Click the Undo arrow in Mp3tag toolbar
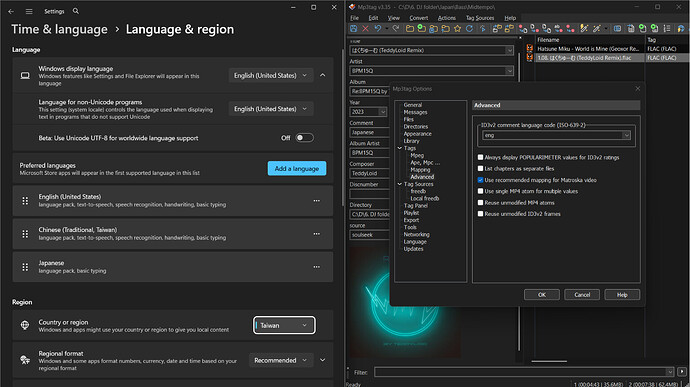Screen dimensions: 690x387 378,29
